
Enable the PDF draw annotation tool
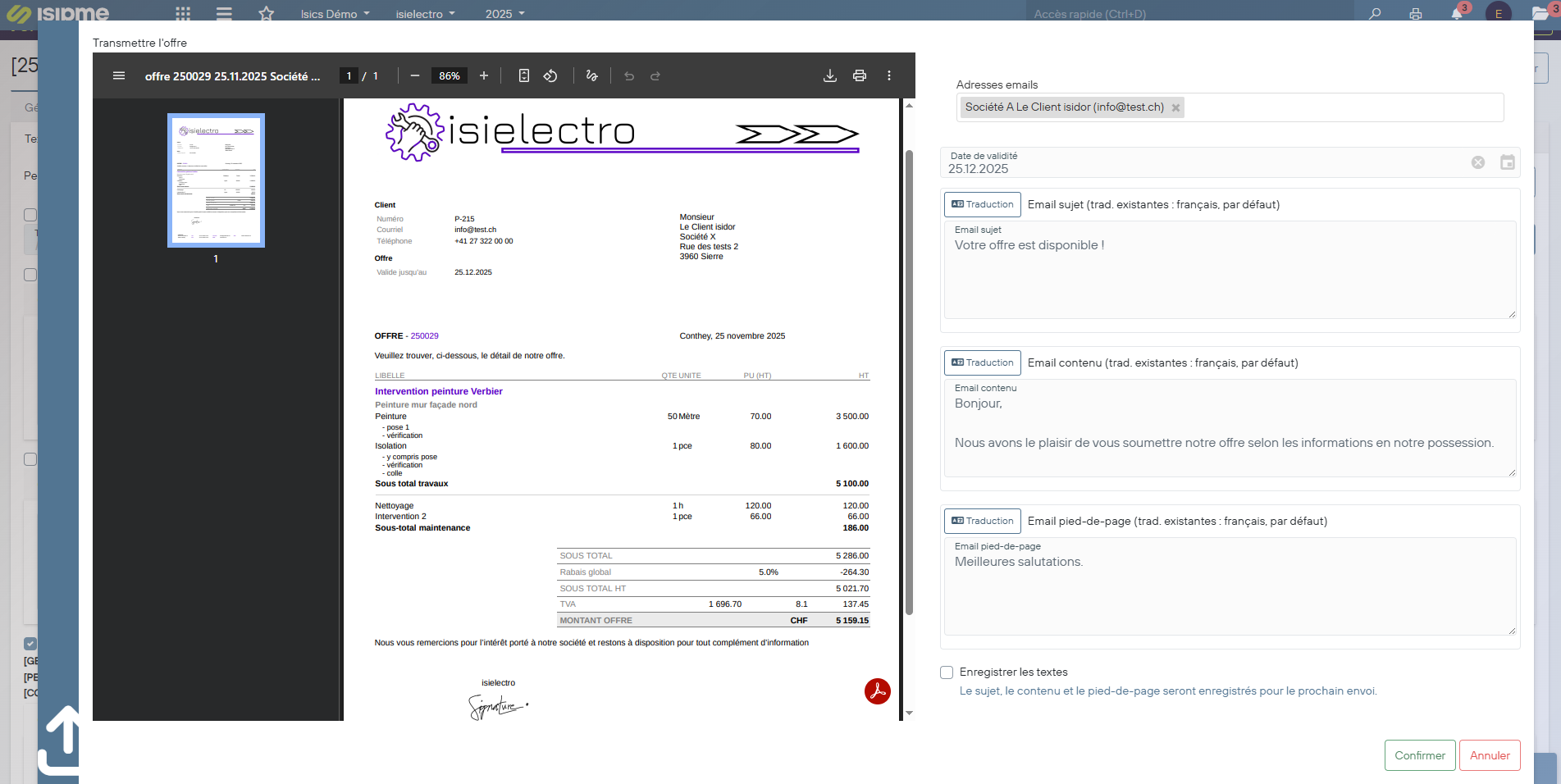592,75
